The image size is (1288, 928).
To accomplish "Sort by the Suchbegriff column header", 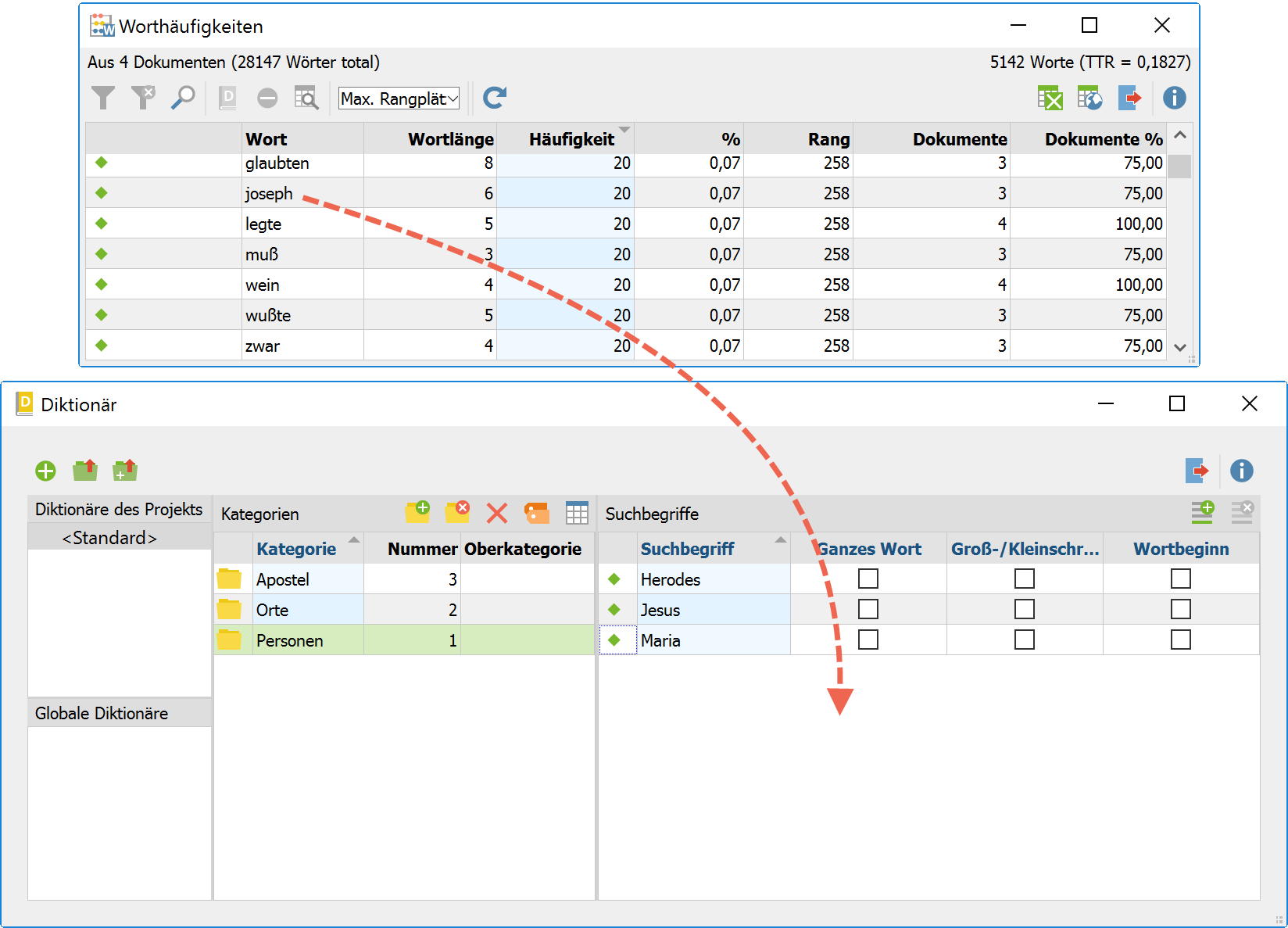I will pos(713,548).
